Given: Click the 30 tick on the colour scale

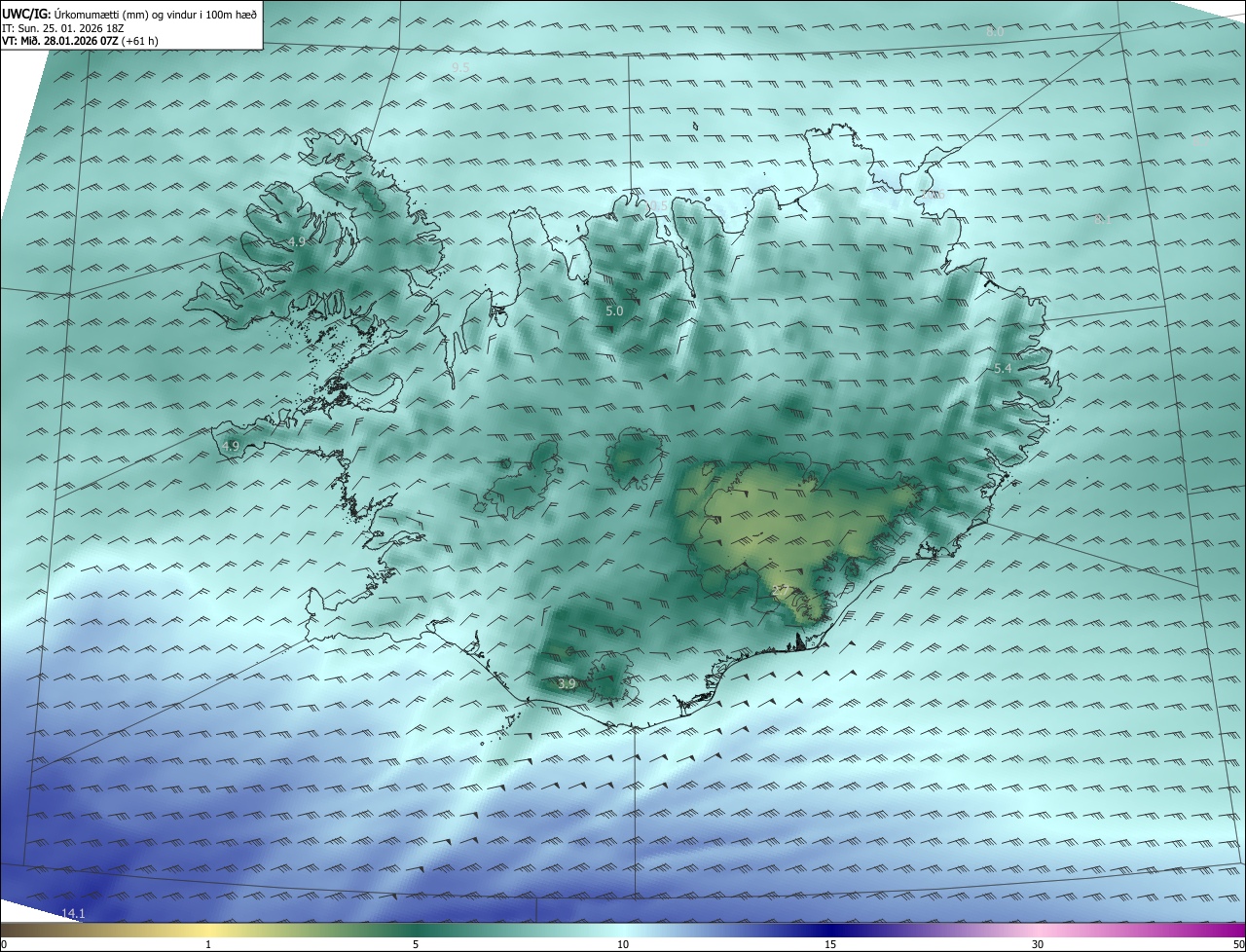Looking at the screenshot, I should [x=1038, y=944].
